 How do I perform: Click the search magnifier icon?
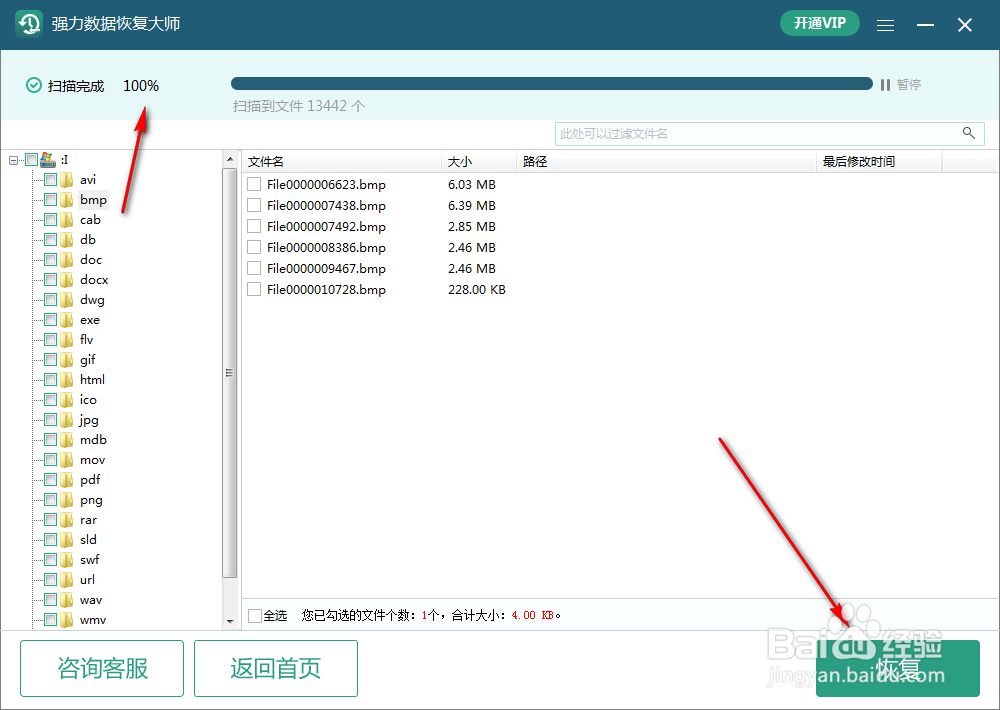click(968, 133)
